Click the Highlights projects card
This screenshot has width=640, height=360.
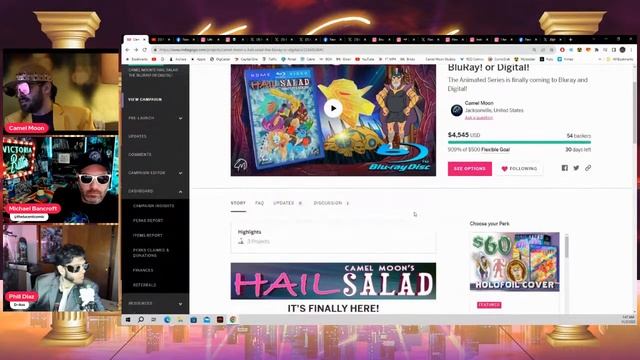click(x=333, y=237)
